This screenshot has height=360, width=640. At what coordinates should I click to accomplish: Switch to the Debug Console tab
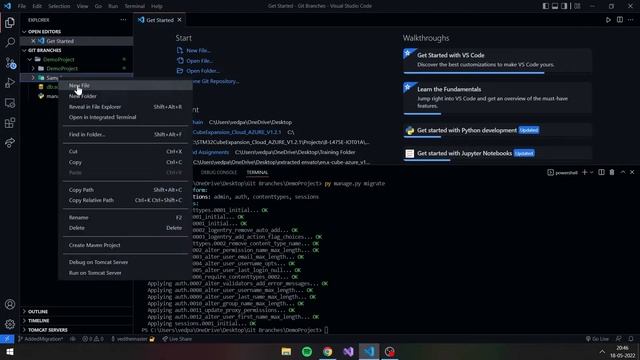coord(219,172)
